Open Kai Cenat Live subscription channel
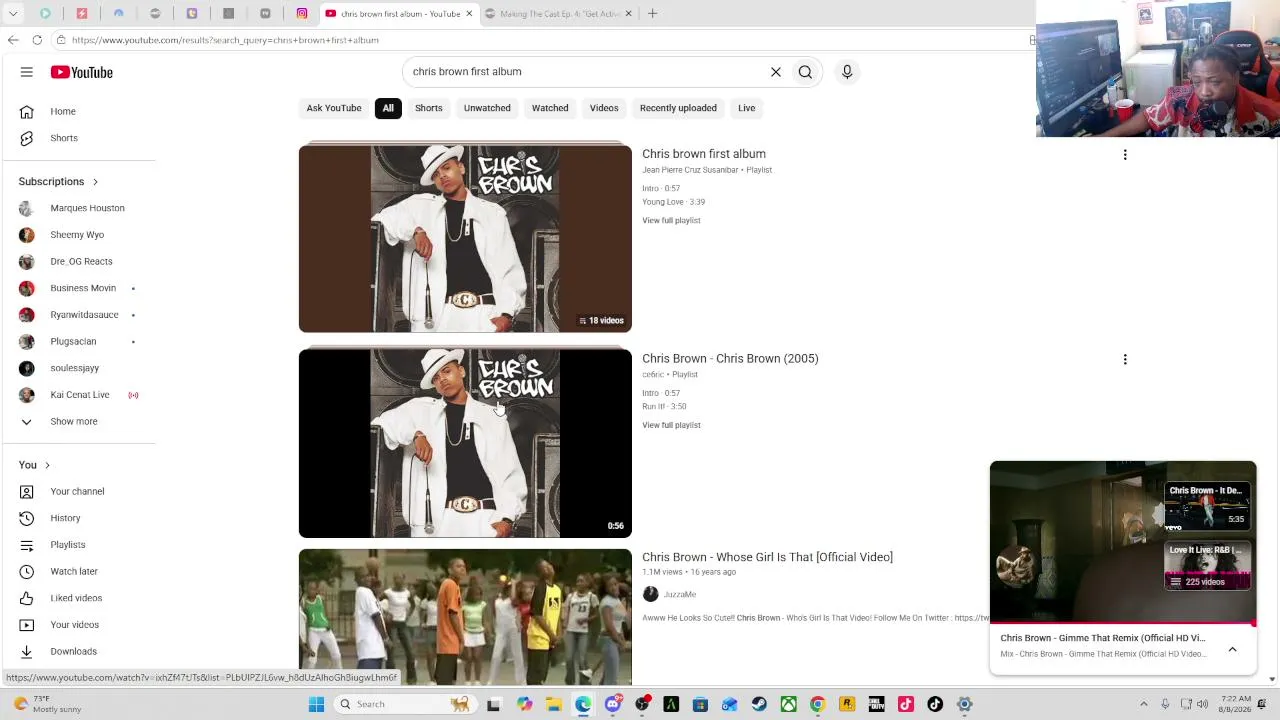Viewport: 1280px width, 720px height. point(80,395)
